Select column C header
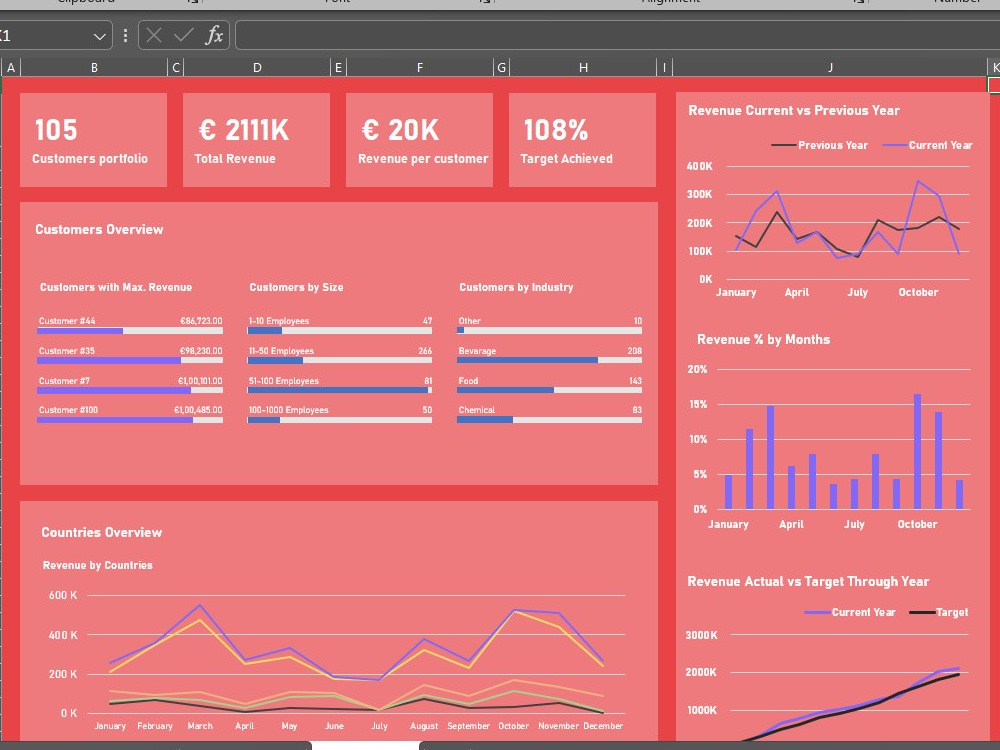Image resolution: width=1000 pixels, height=750 pixels. (176, 67)
